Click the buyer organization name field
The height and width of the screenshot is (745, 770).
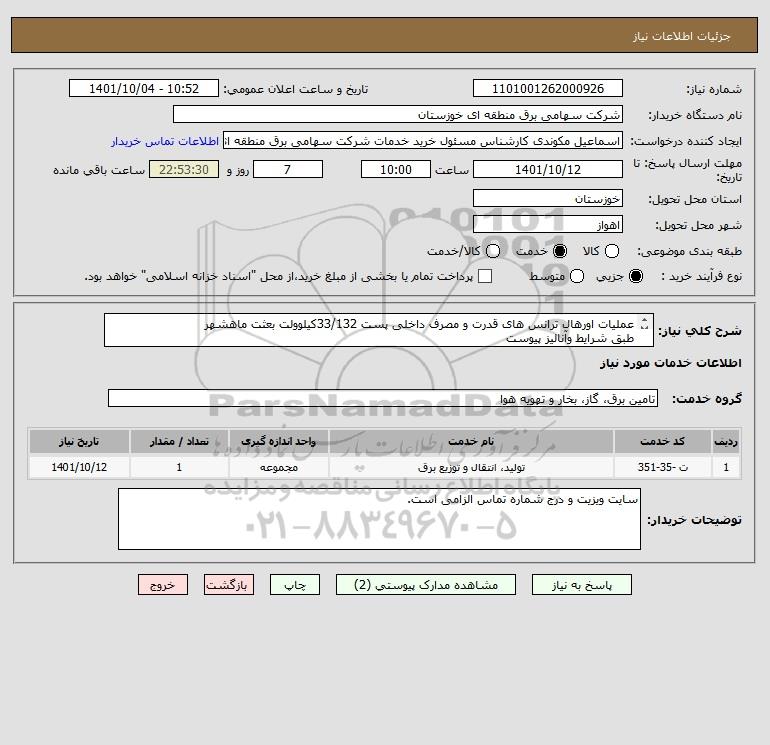(398, 114)
